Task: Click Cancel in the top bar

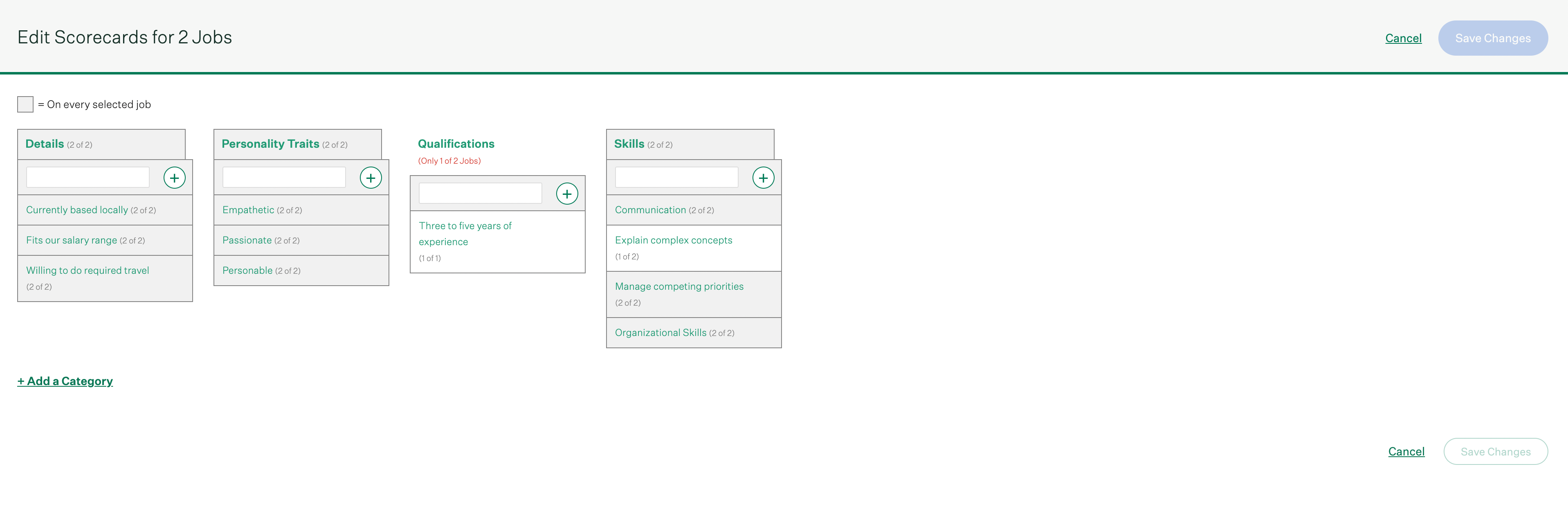Action: pos(1404,38)
